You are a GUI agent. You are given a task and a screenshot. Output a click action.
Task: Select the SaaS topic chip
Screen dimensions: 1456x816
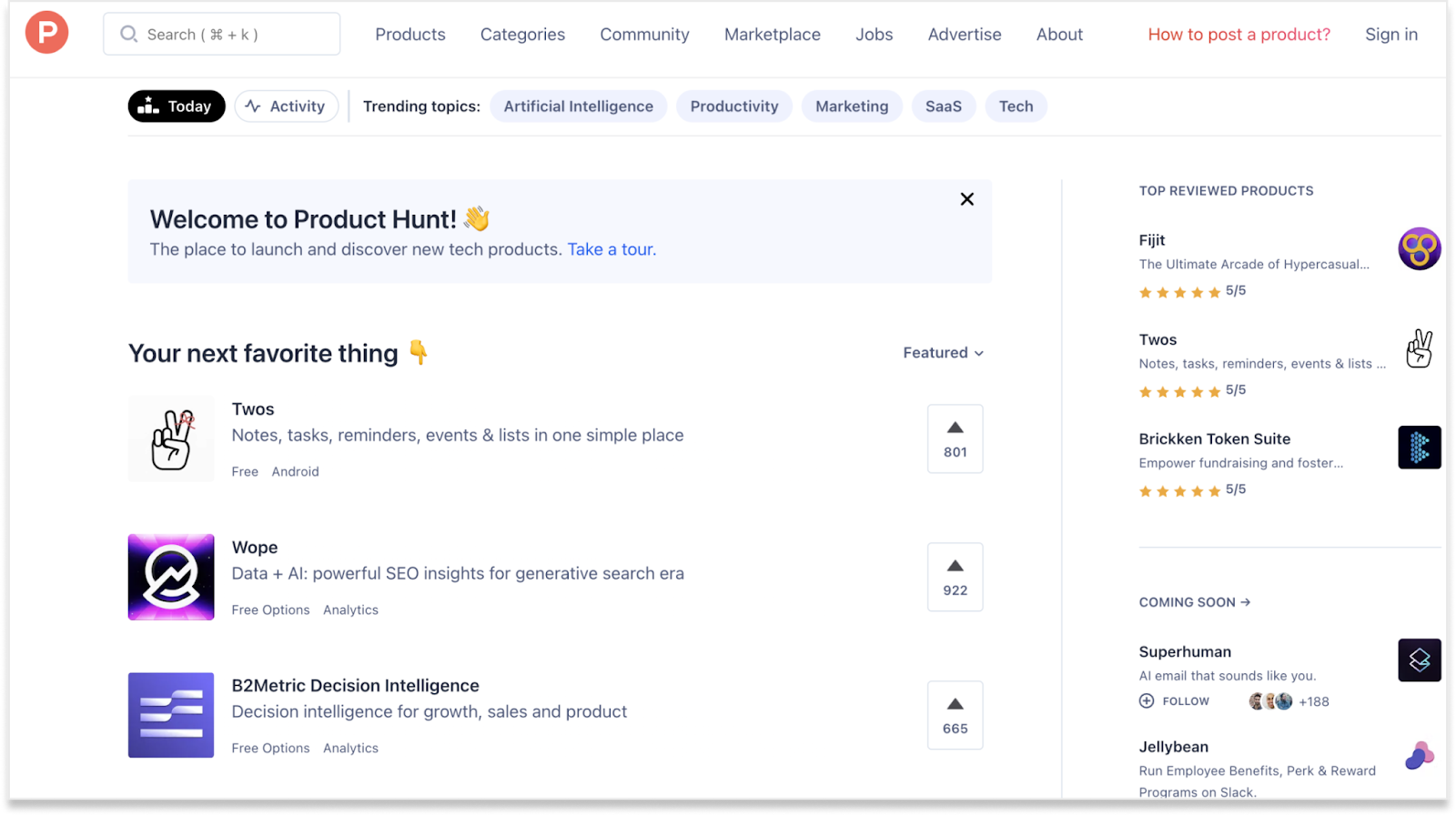[x=944, y=106]
